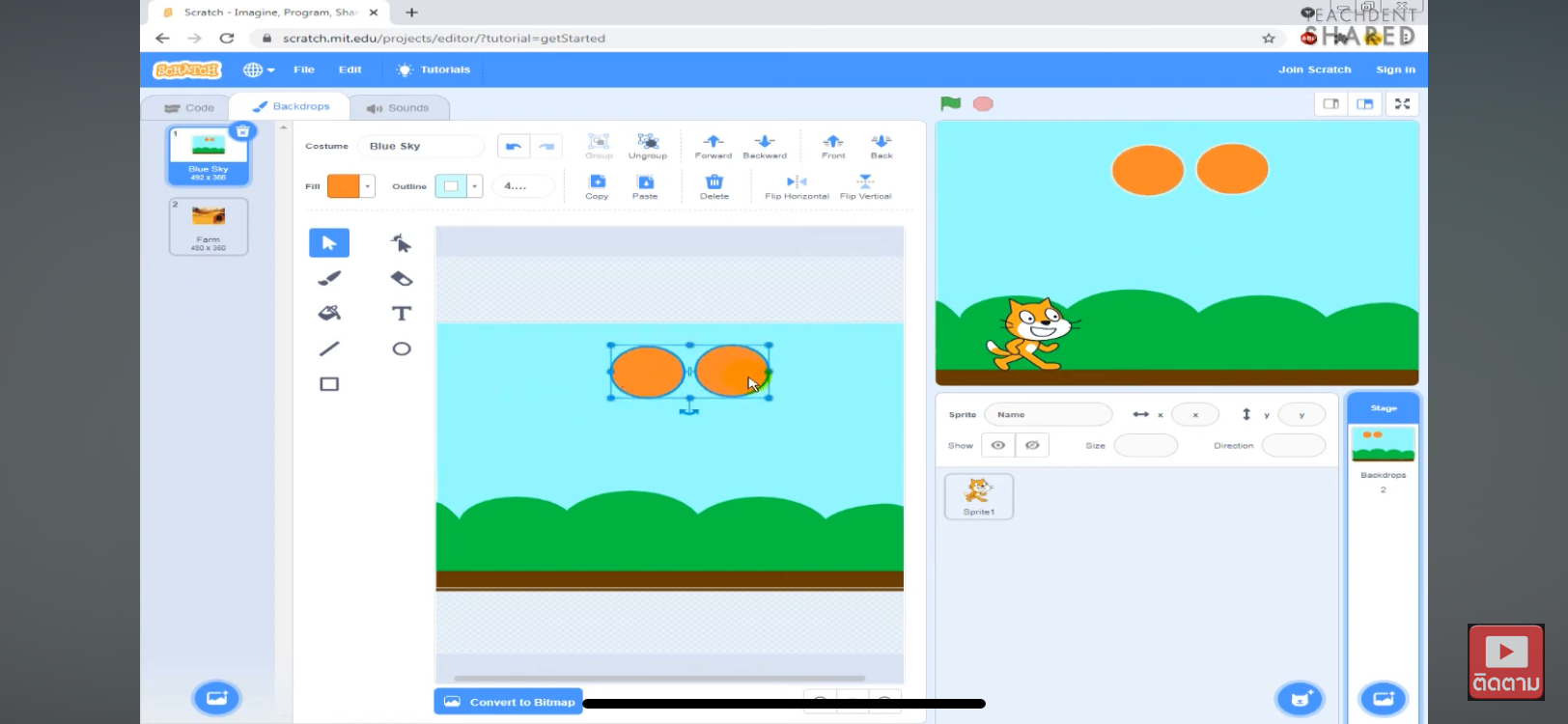The width and height of the screenshot is (1568, 724).
Task: Select the Farm backdrop thumbnail
Action: (209, 227)
